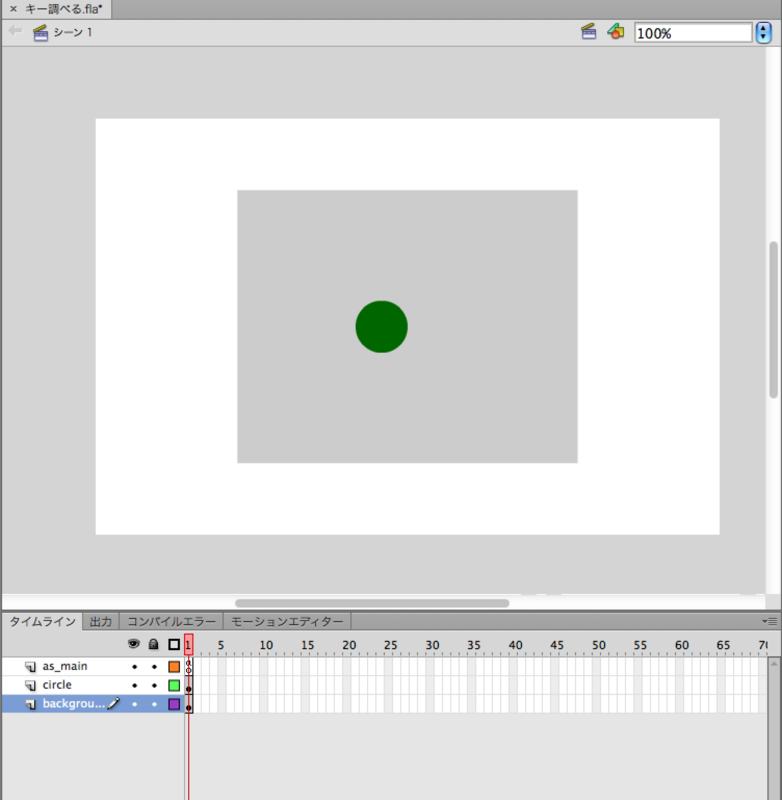This screenshot has width=782, height=800.
Task: Select the as_main layer
Action: pyautogui.click(x=65, y=666)
